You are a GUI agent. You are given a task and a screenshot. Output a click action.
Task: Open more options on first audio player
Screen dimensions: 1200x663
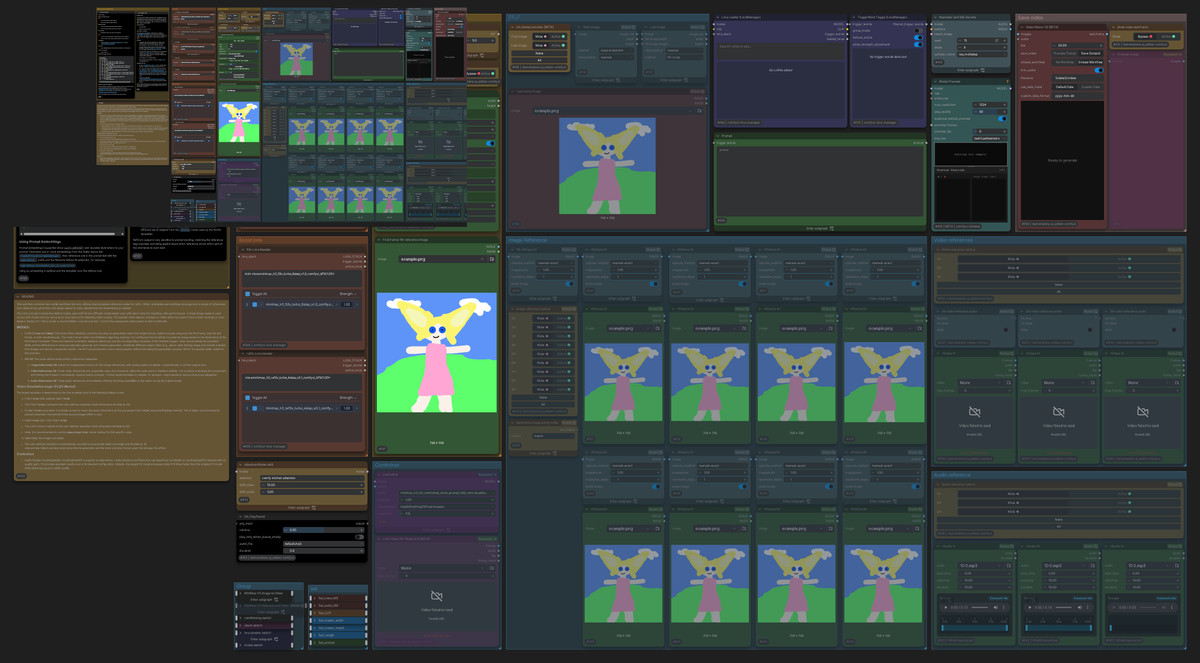pos(1006,607)
